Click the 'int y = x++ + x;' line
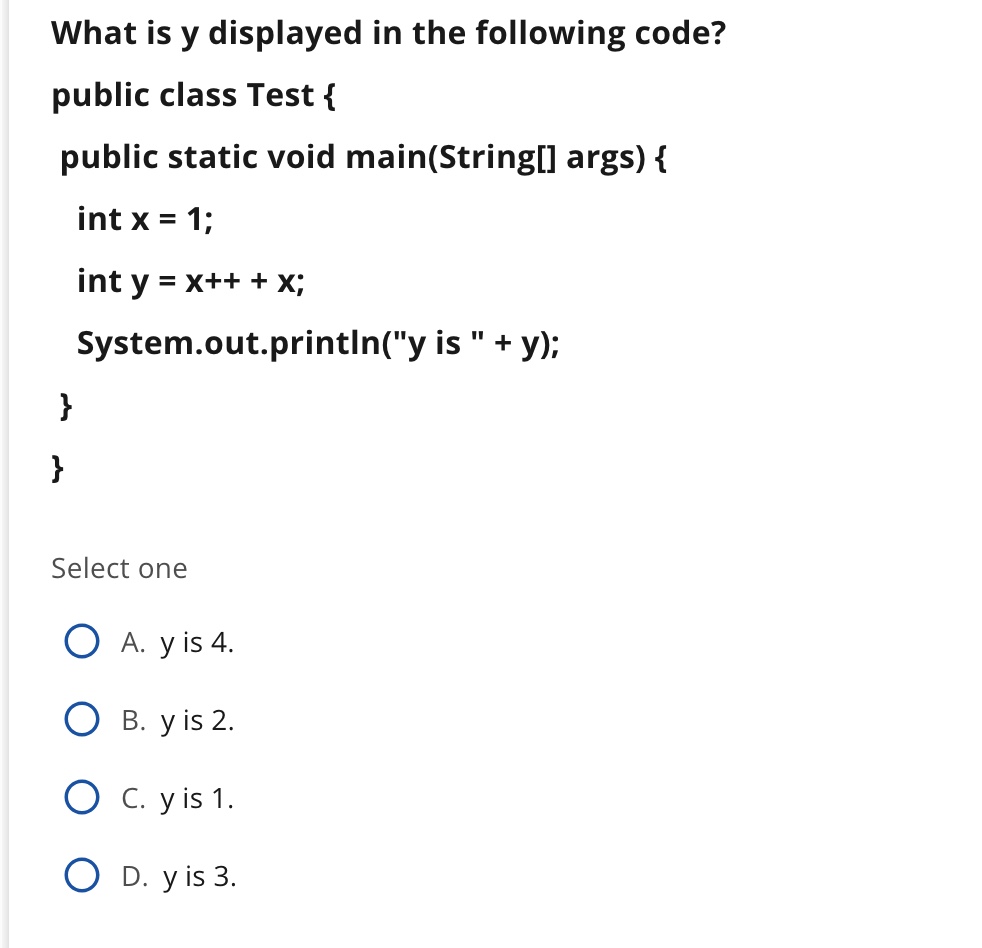The image size is (982, 948). (x=190, y=281)
